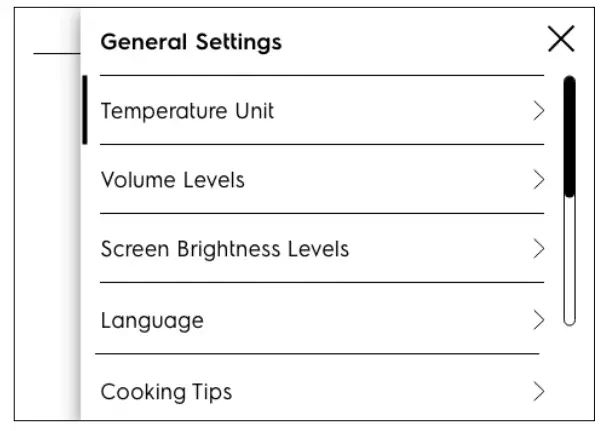The image size is (604, 431).
Task: Click blank area in the Cooking Tips row
Action: click(x=380, y=390)
